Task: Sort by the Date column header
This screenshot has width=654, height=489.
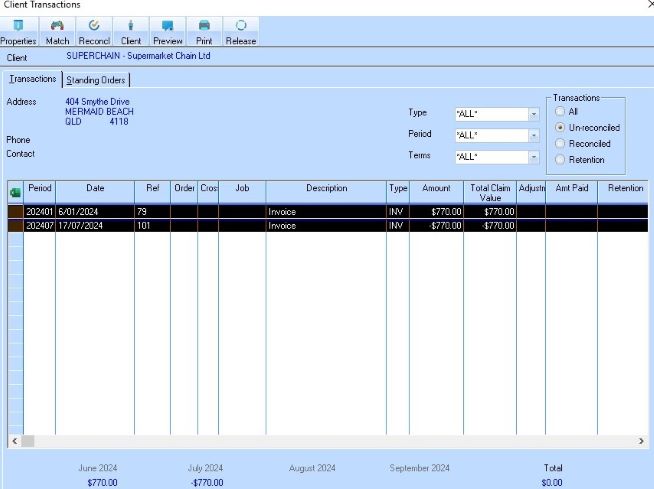Action: click(95, 188)
